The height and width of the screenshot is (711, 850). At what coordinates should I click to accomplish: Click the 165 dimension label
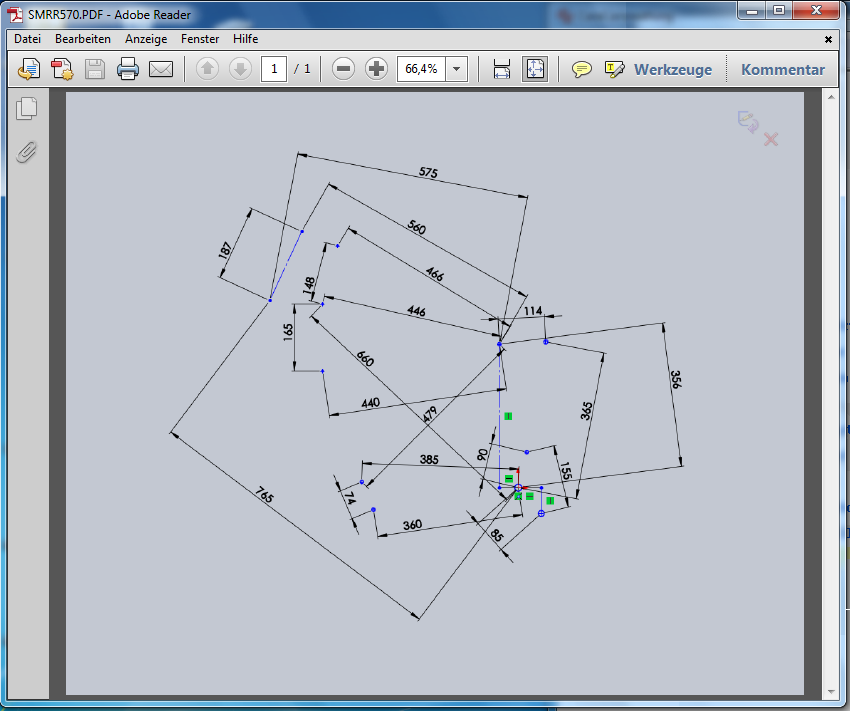[288, 332]
